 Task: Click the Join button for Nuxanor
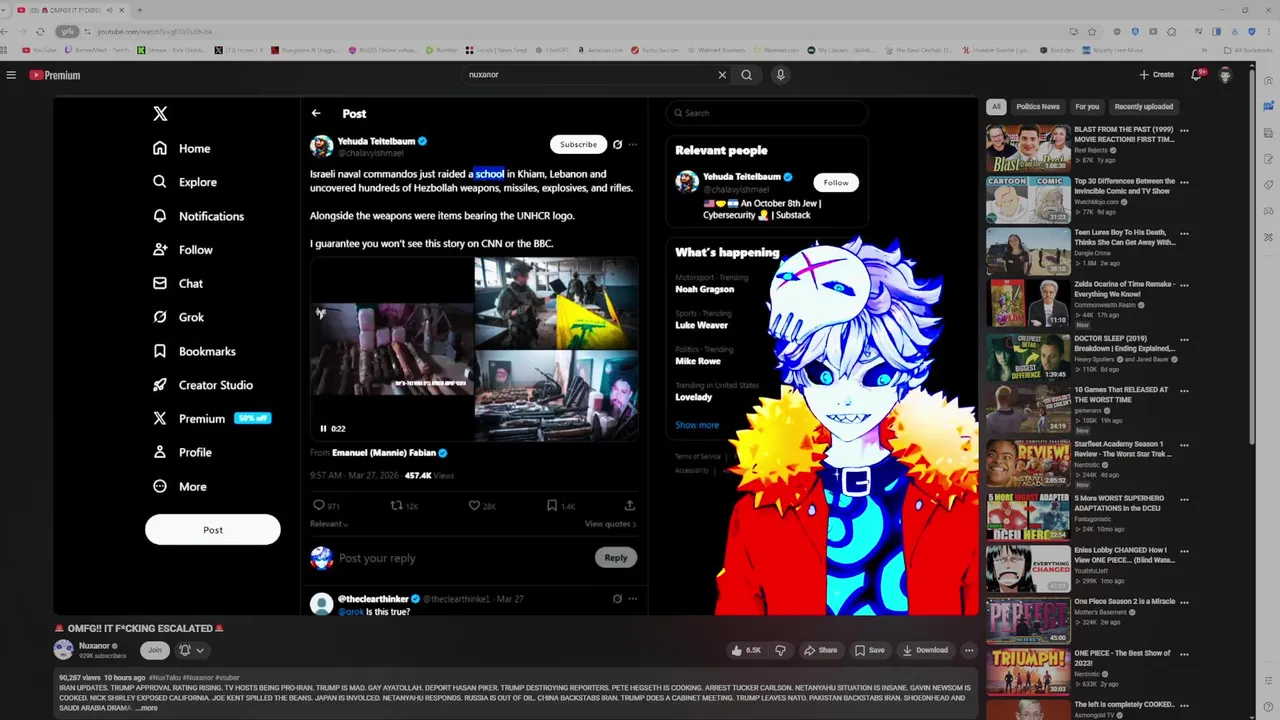154,650
